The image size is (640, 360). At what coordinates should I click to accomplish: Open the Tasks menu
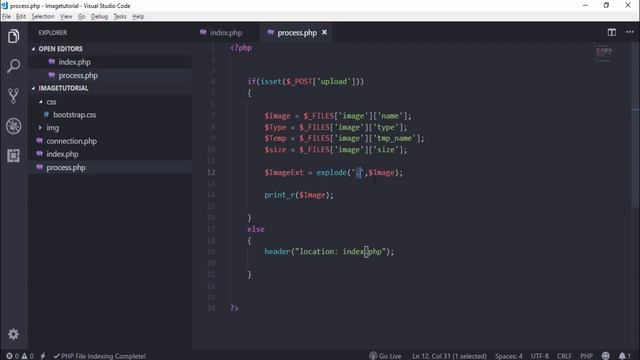120,16
